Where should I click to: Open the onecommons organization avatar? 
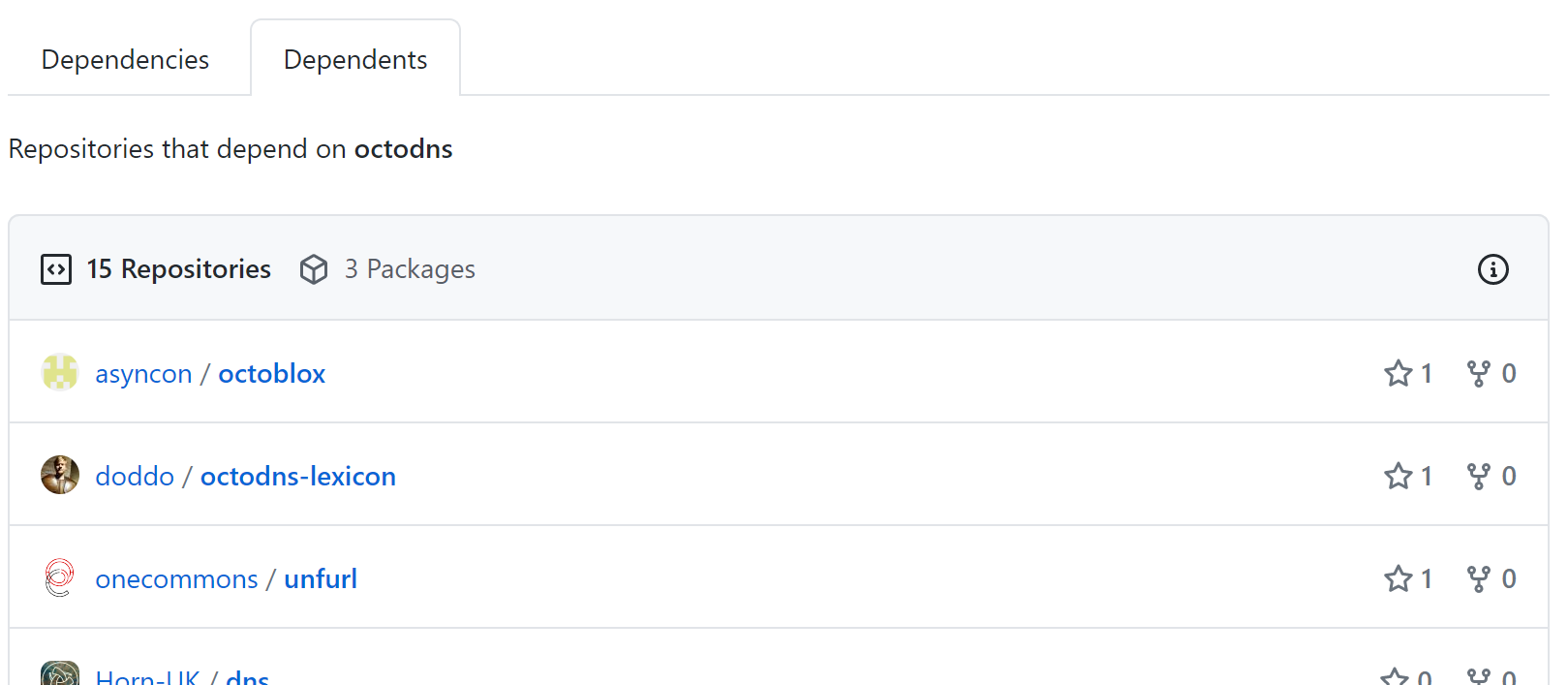(x=60, y=577)
